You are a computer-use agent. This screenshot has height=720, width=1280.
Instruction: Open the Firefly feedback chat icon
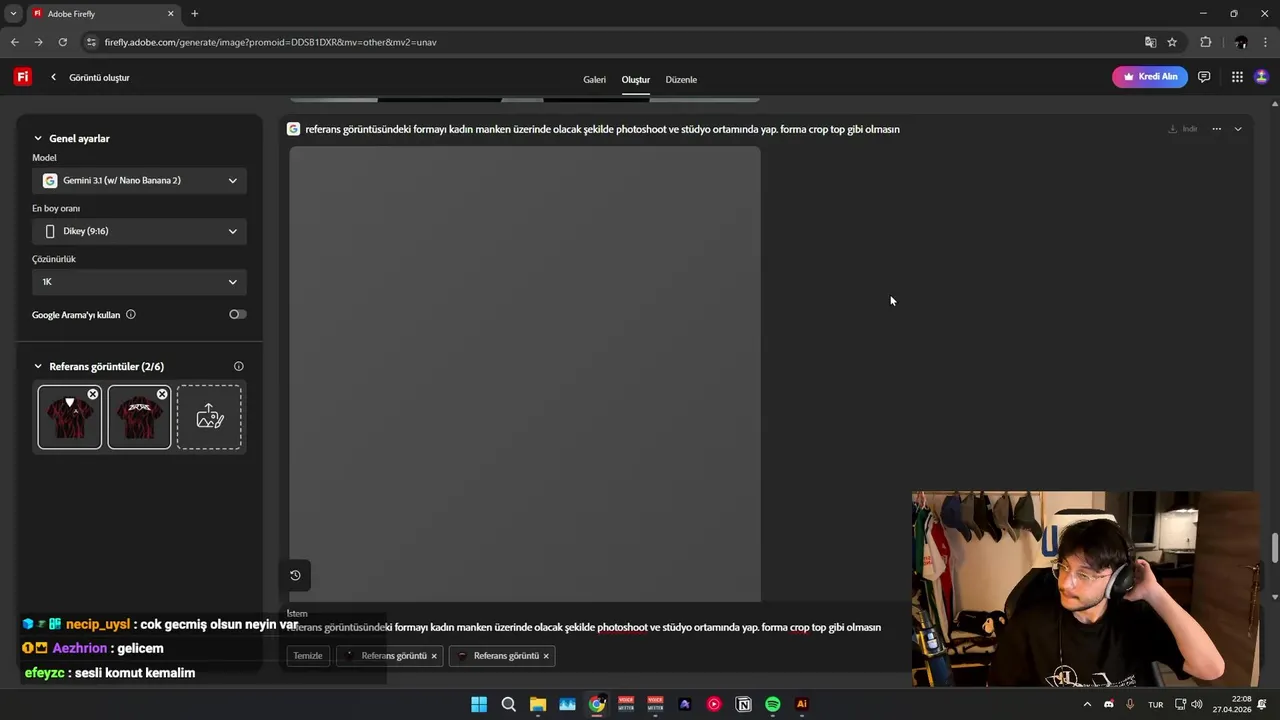coord(1204,77)
